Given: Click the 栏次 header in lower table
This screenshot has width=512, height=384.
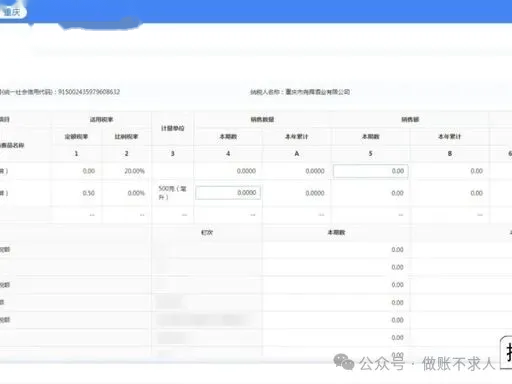Looking at the screenshot, I should (x=207, y=232).
